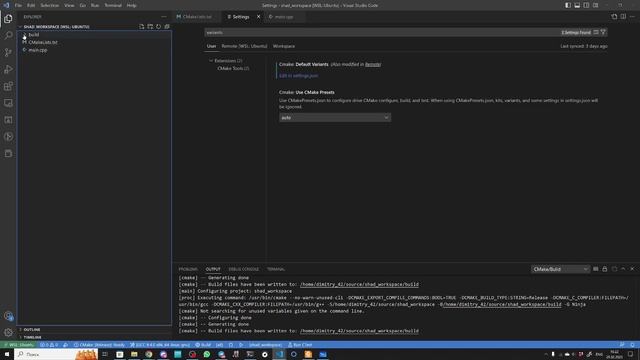The image size is (640, 360).
Task: Clear the settings search input icon
Action: [x=596, y=32]
